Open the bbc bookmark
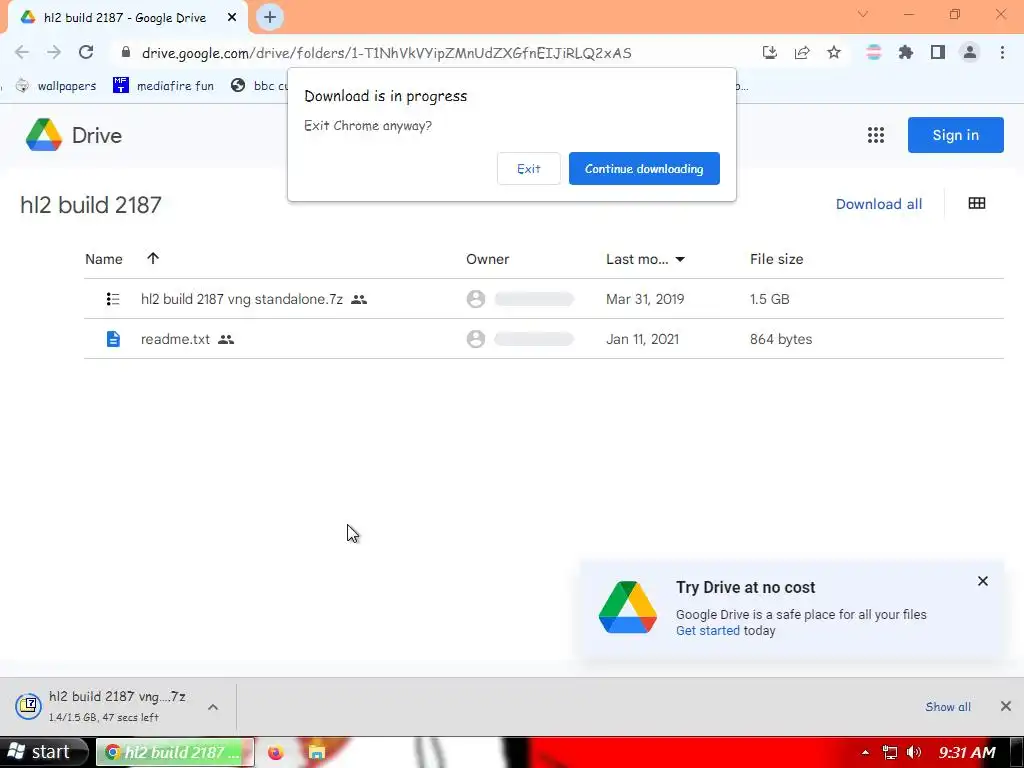1024x768 pixels. [259, 86]
